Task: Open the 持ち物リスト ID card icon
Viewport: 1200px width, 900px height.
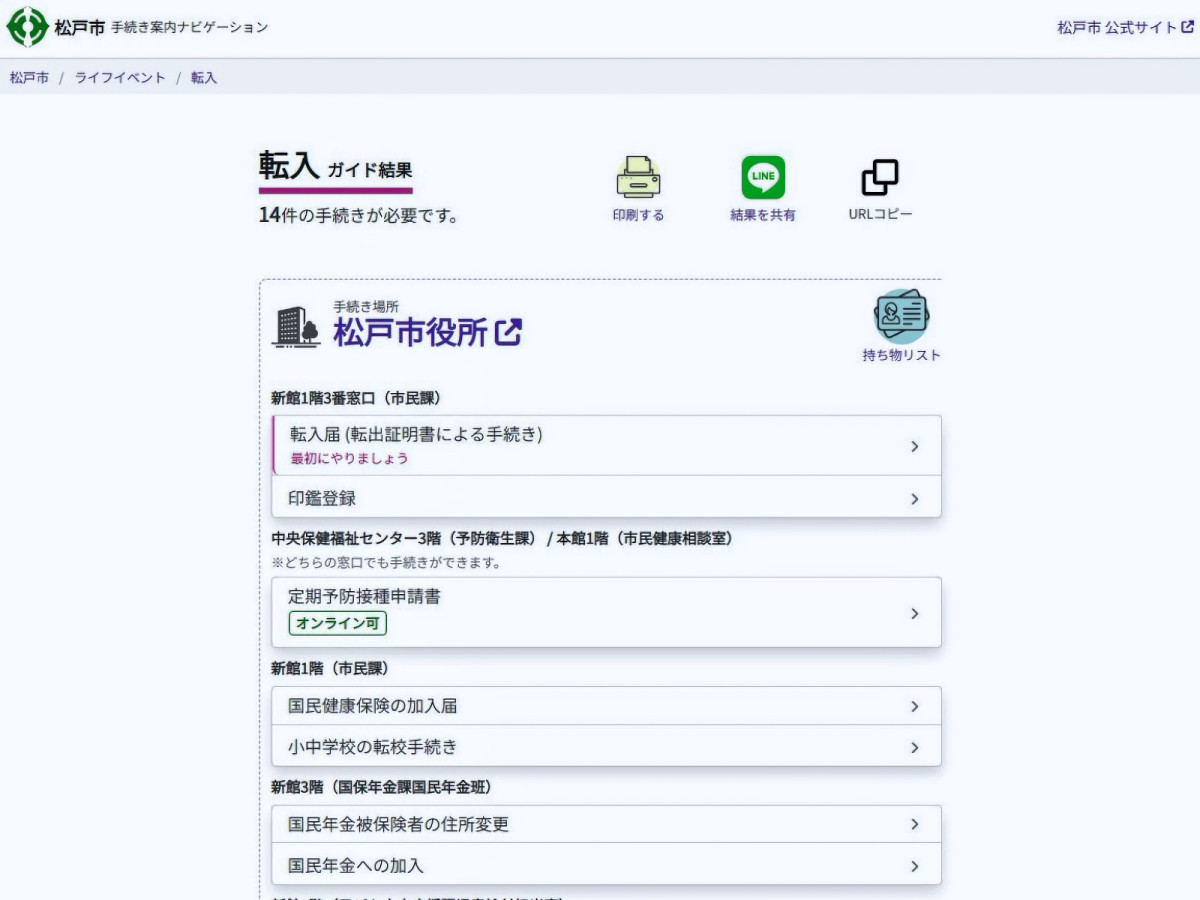Action: pyautogui.click(x=901, y=317)
